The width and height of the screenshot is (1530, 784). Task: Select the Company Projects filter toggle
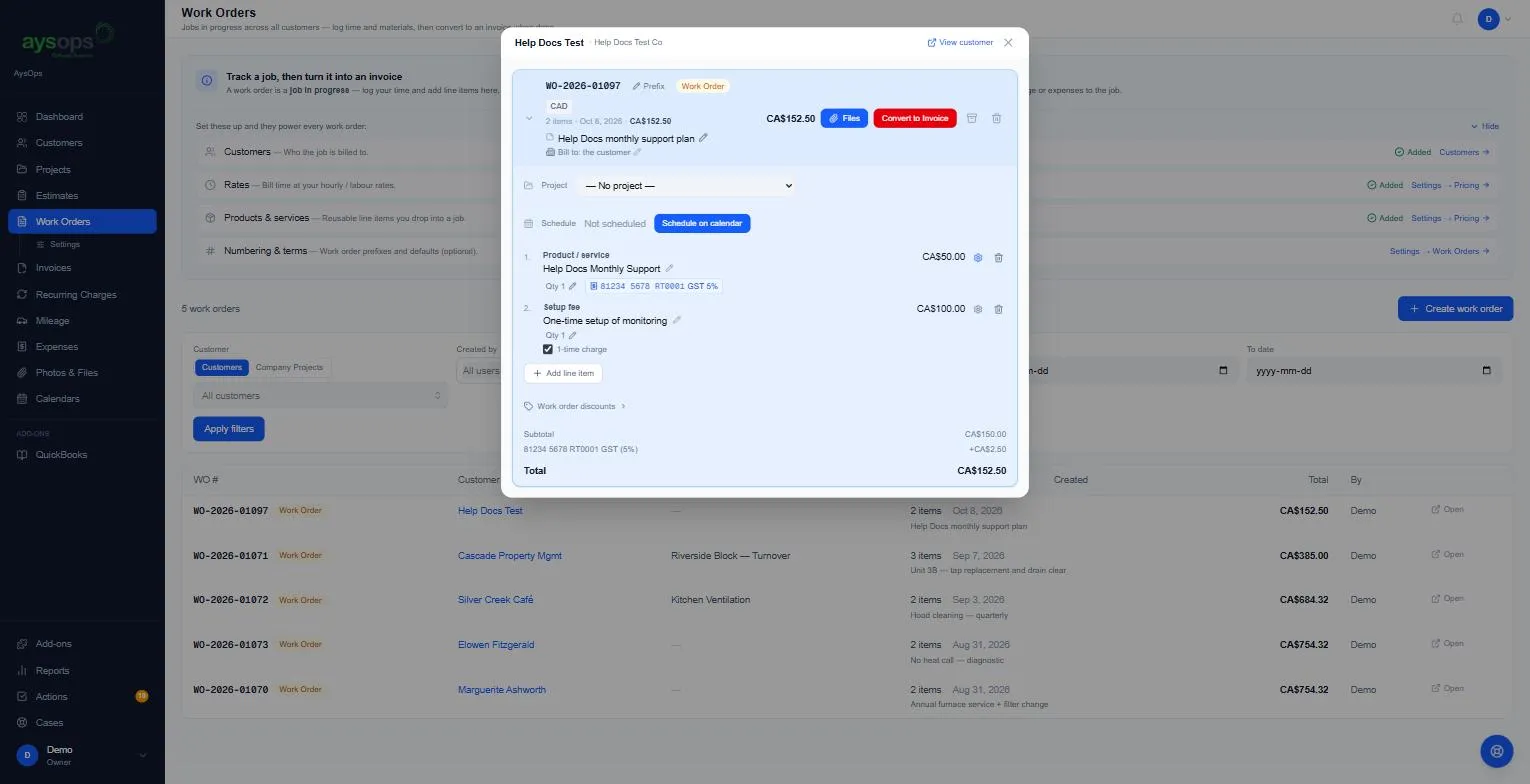point(289,367)
